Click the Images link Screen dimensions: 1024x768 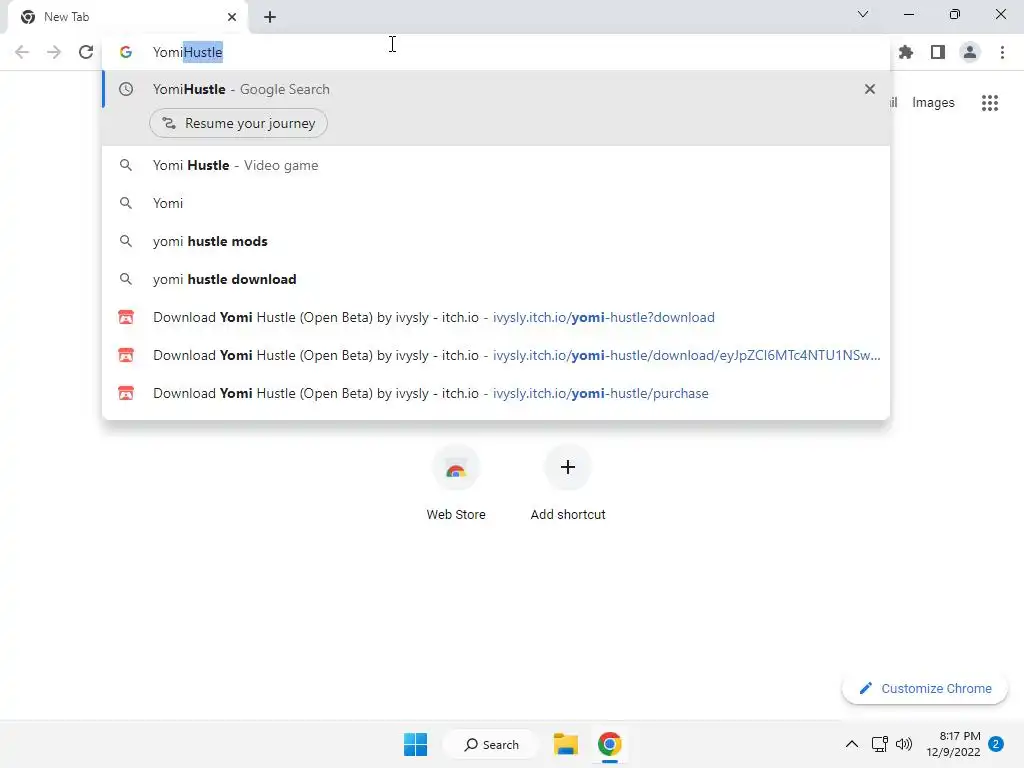click(933, 103)
